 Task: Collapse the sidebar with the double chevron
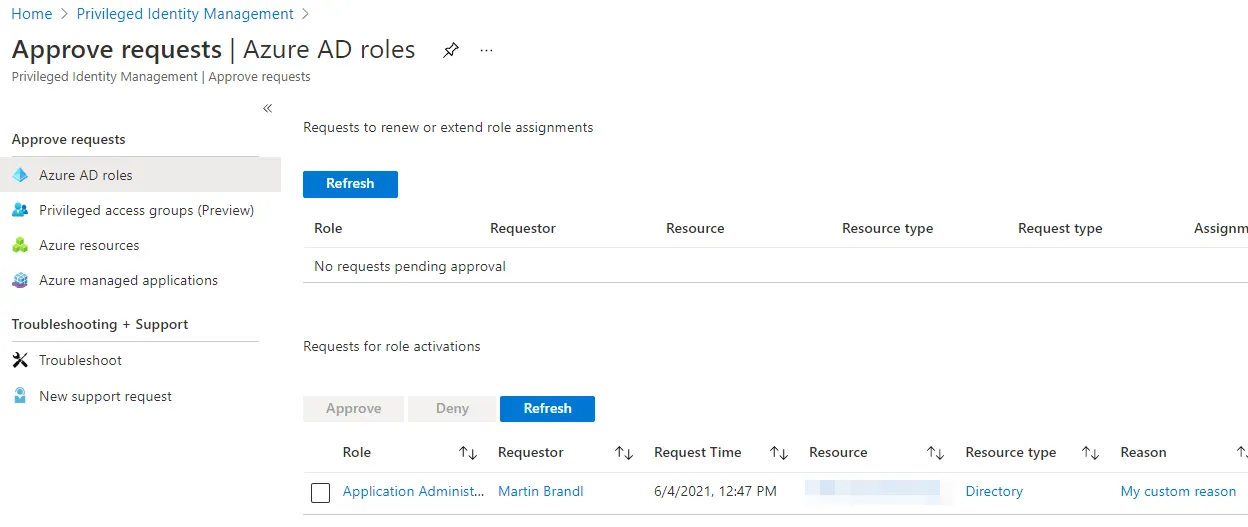pyautogui.click(x=267, y=108)
